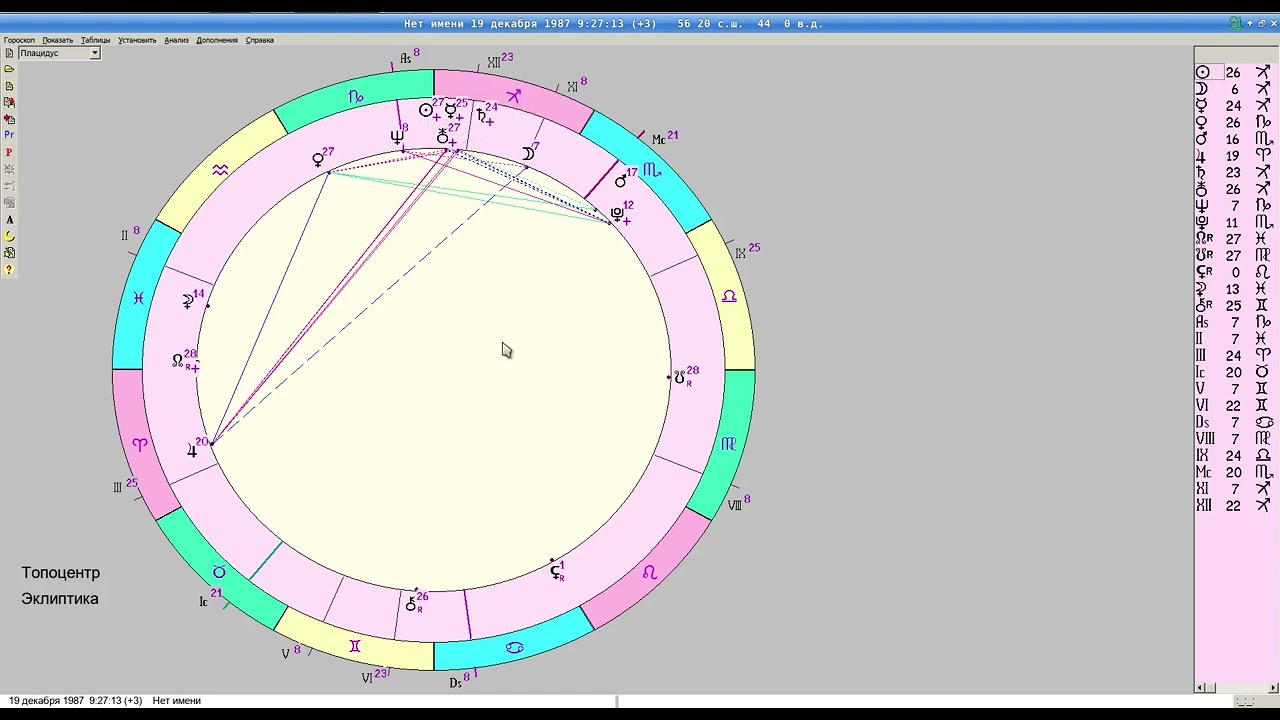Image resolution: width=1280 pixels, height=720 pixels.
Task: Select the Moon glyph at 7 in chart
Action: tap(526, 154)
